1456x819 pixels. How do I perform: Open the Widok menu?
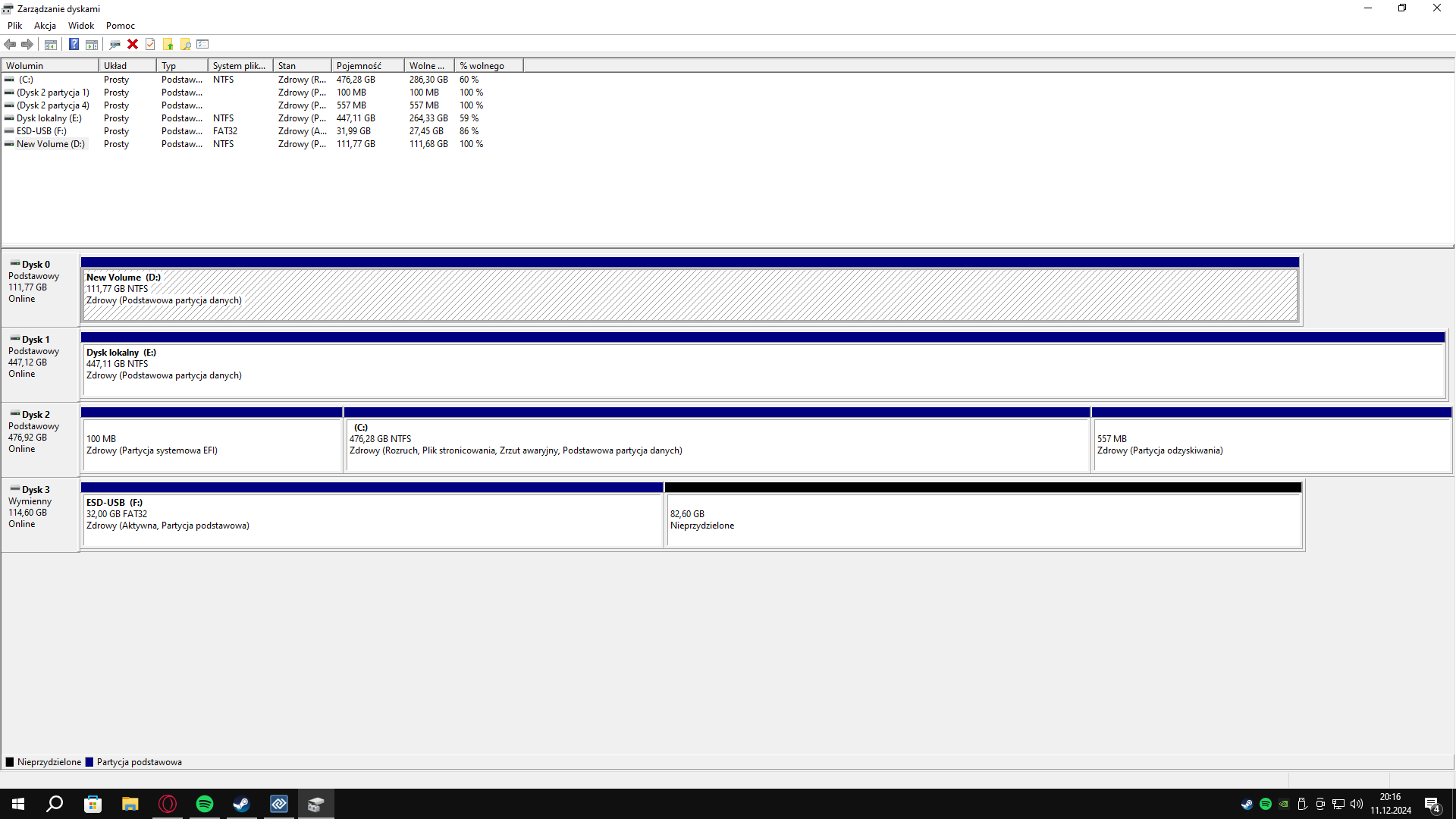[x=81, y=25]
